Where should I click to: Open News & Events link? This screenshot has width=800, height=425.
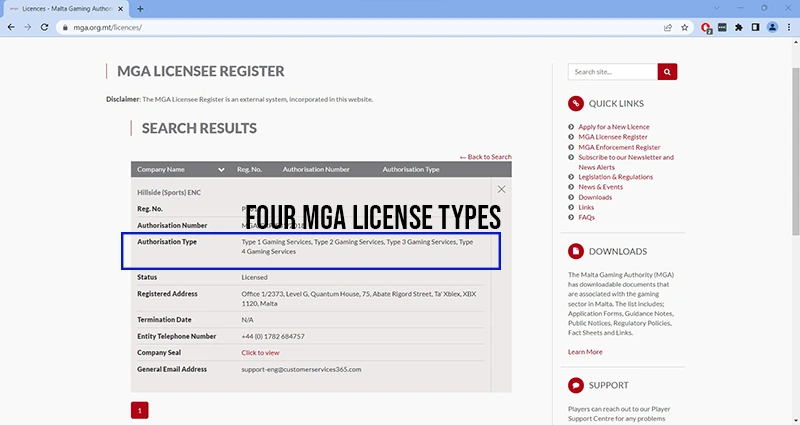pos(601,187)
